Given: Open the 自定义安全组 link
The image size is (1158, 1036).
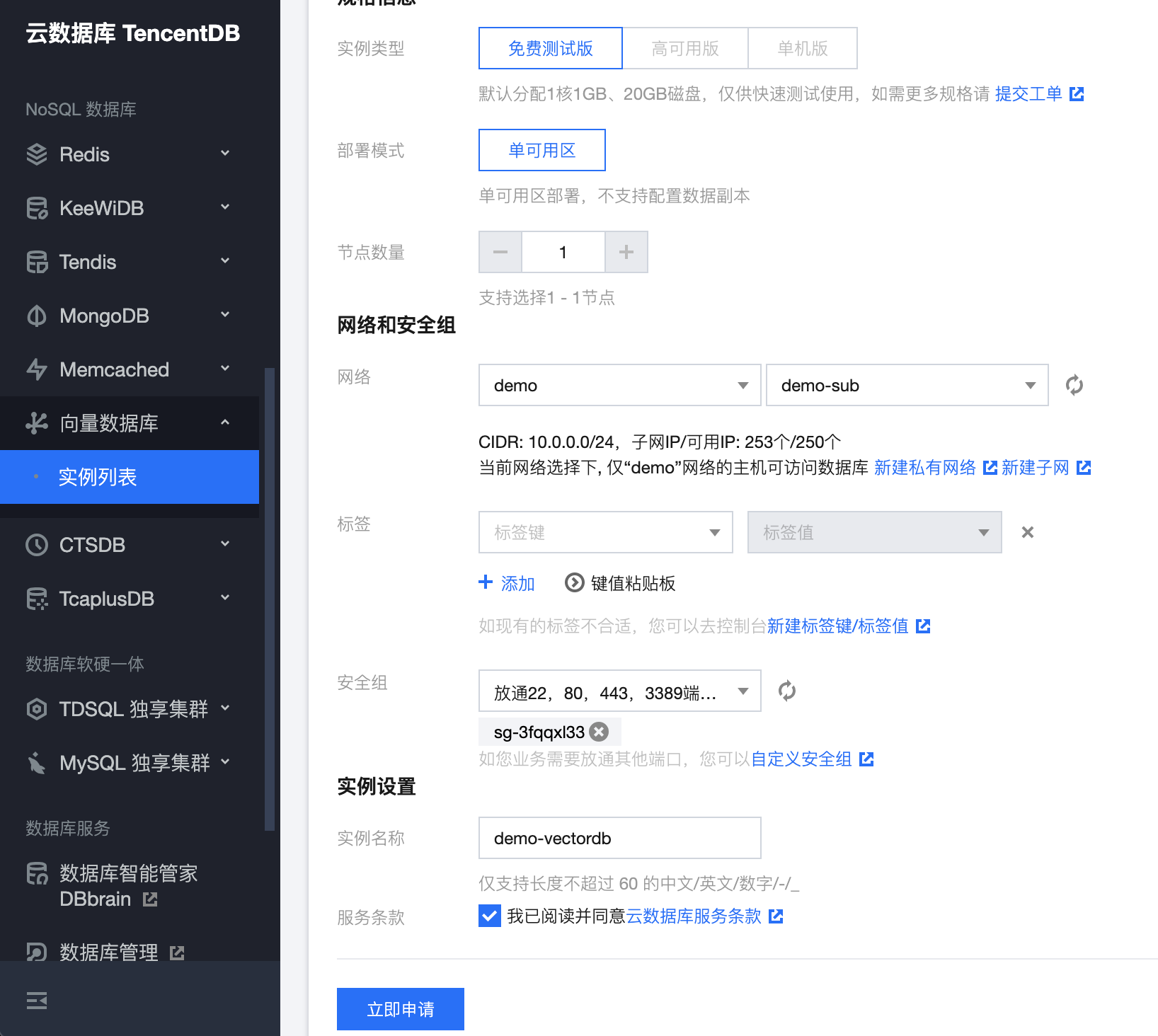Looking at the screenshot, I should coord(801,759).
